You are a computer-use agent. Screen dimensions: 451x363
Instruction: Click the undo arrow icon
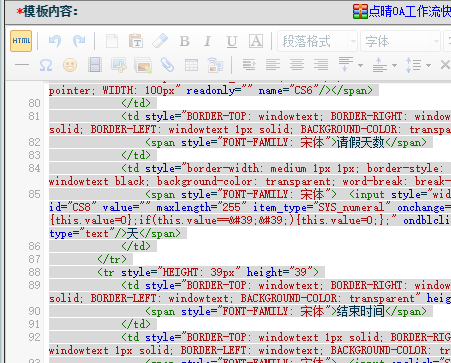[55, 41]
